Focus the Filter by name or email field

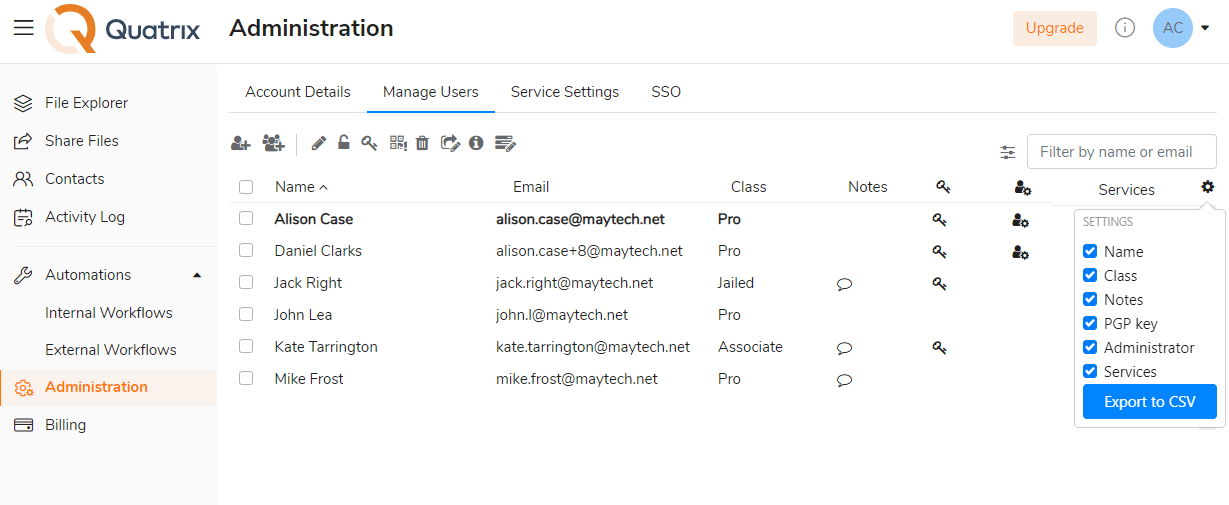tap(1122, 152)
